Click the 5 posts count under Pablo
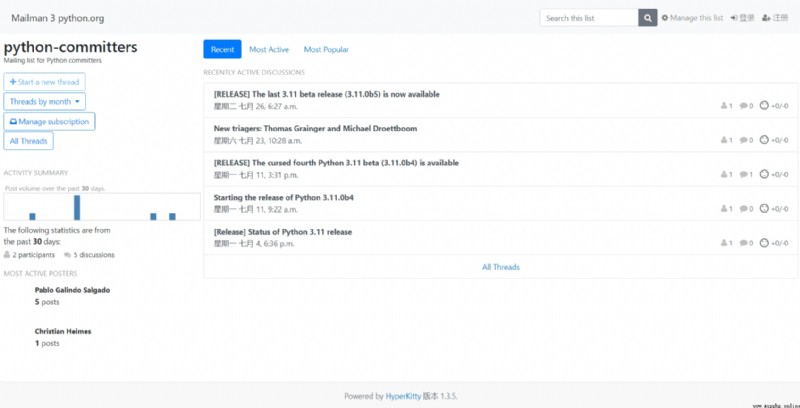800x408 pixels. (47, 302)
